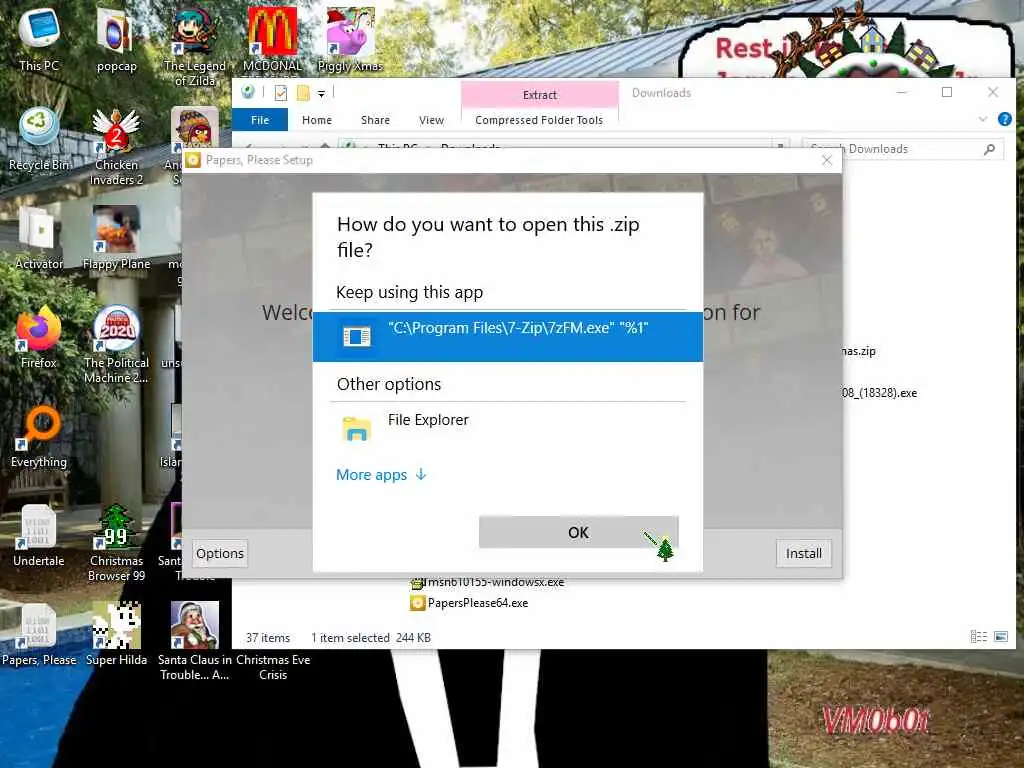Launch The Legend of Zilda shortcut
Image resolution: width=1024 pixels, height=768 pixels.
194,46
